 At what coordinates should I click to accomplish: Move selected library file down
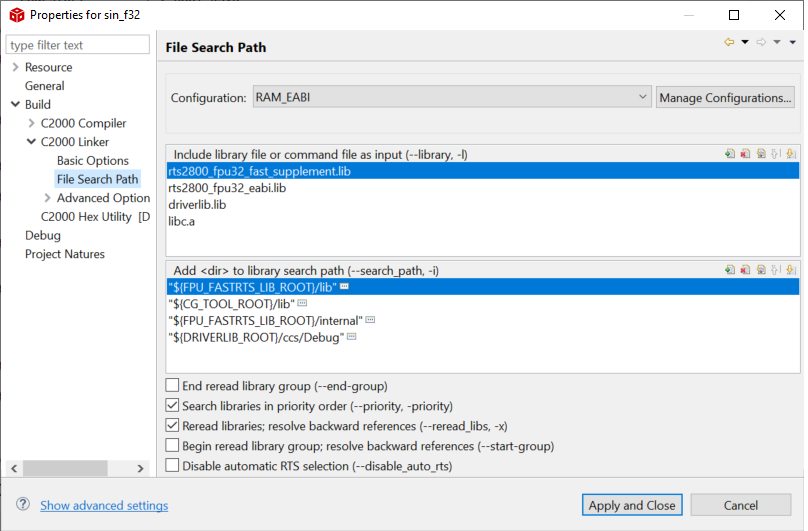[x=790, y=154]
